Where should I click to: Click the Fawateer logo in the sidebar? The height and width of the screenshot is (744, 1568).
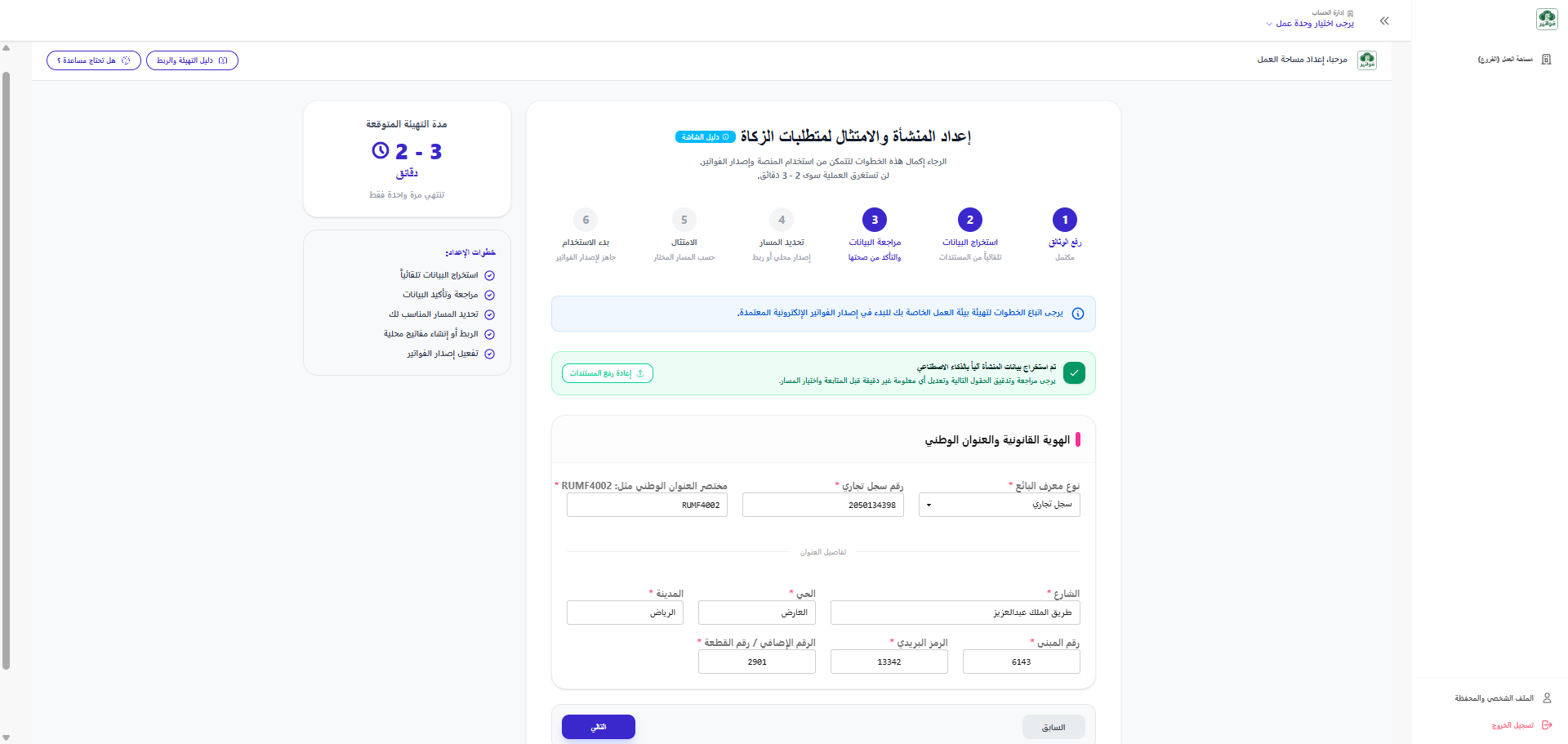point(1547,19)
